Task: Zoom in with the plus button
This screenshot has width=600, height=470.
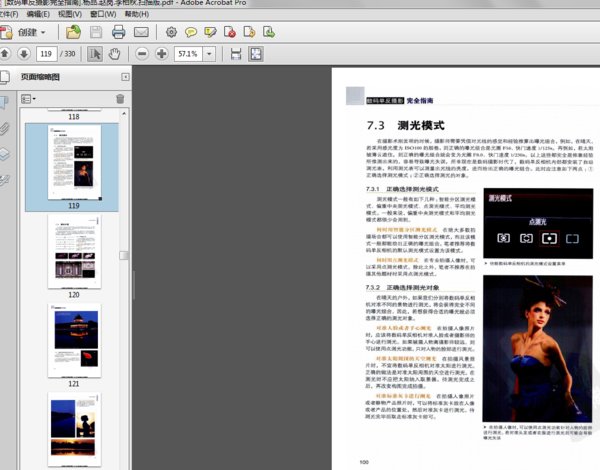Action: 161,53
